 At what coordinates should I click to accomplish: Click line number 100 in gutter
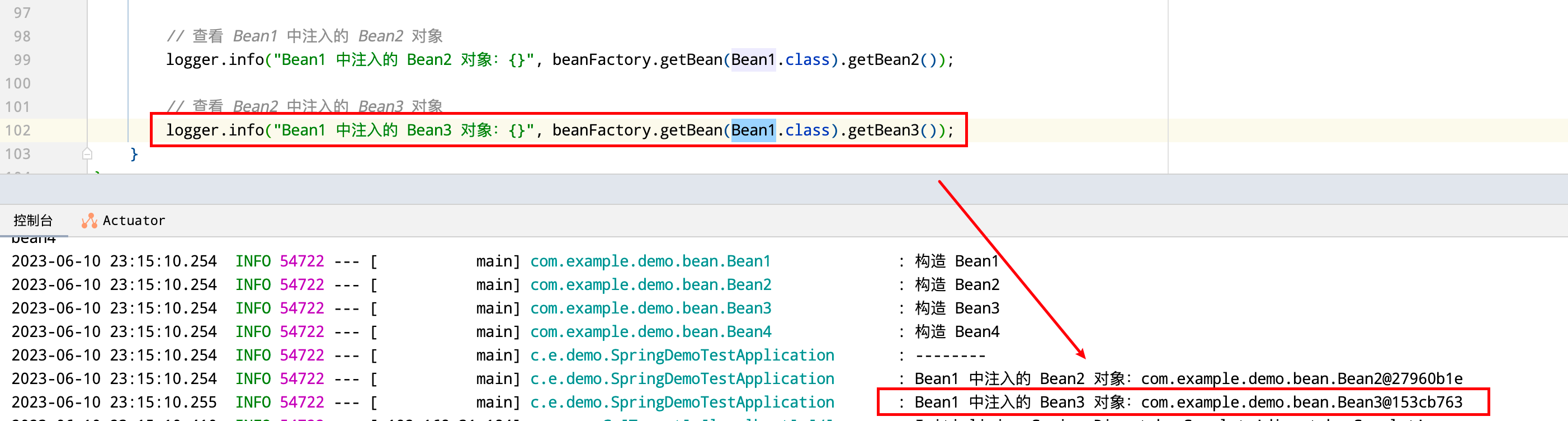click(18, 83)
